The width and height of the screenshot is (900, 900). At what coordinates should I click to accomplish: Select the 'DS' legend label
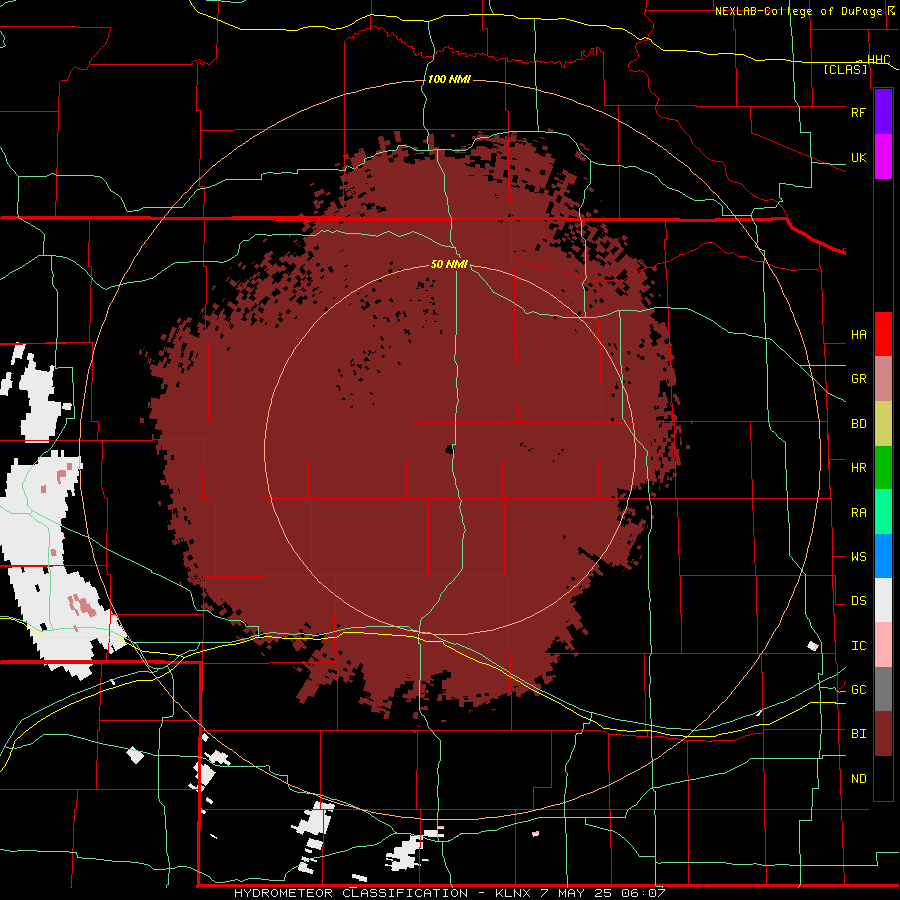tap(858, 600)
